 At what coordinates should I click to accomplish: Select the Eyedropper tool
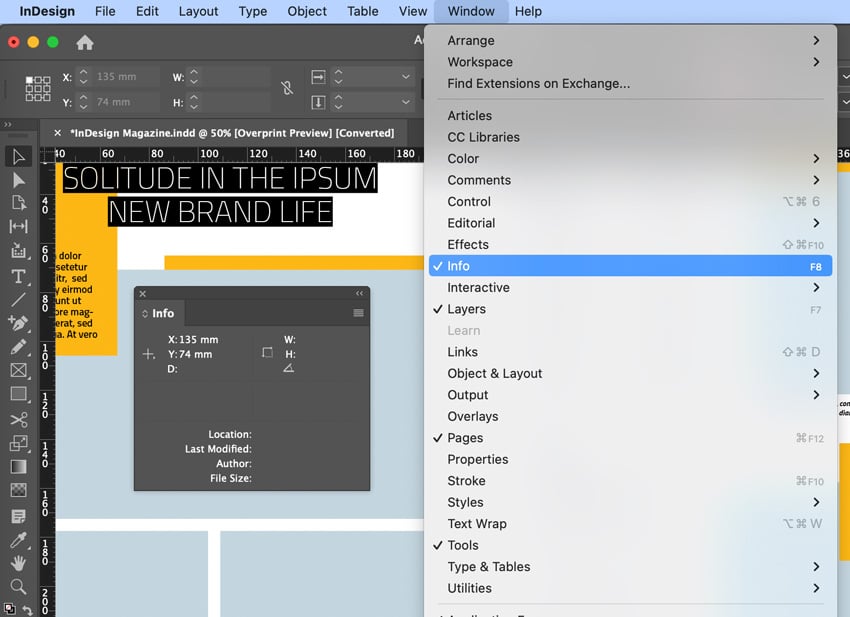20,538
